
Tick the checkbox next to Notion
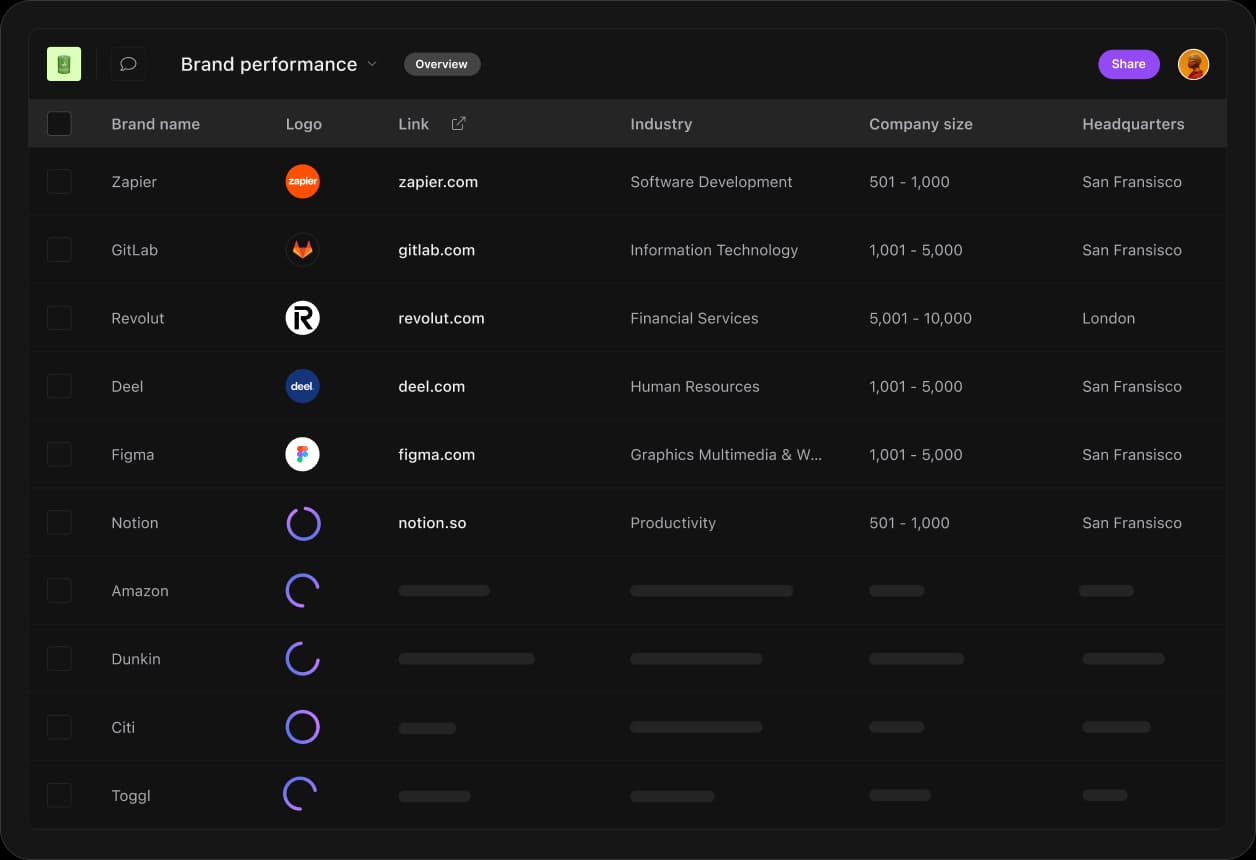(59, 522)
